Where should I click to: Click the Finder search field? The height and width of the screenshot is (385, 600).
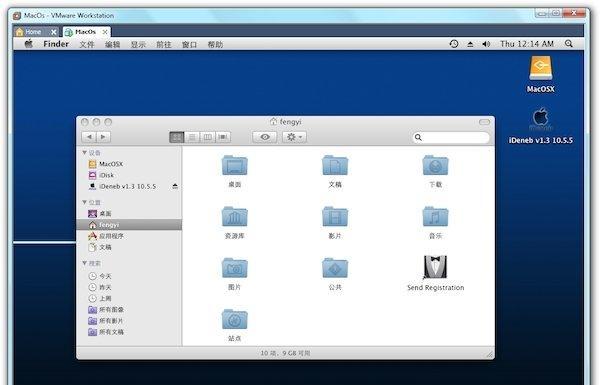tap(451, 137)
